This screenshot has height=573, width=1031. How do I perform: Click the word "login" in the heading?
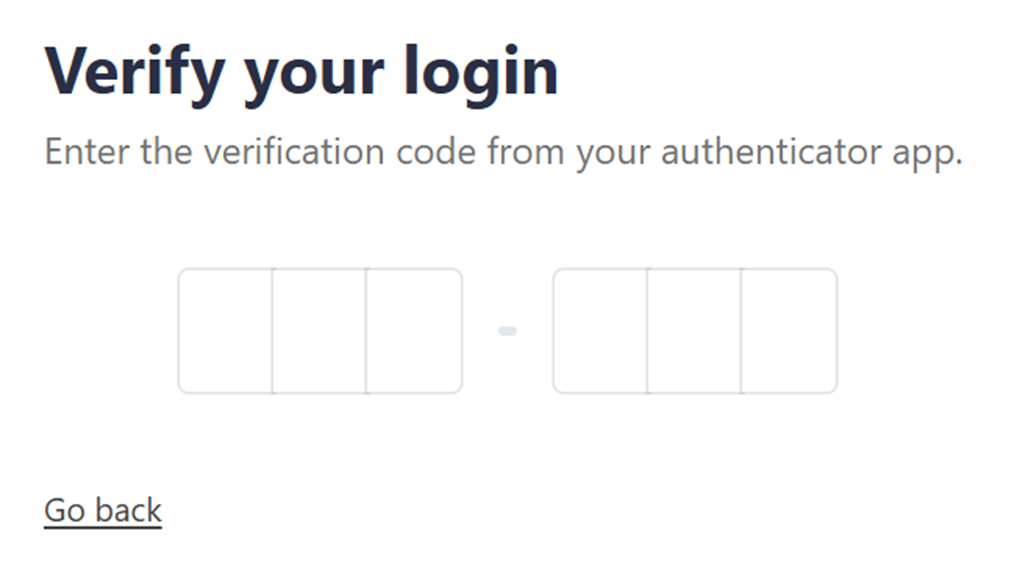[x=480, y=73]
